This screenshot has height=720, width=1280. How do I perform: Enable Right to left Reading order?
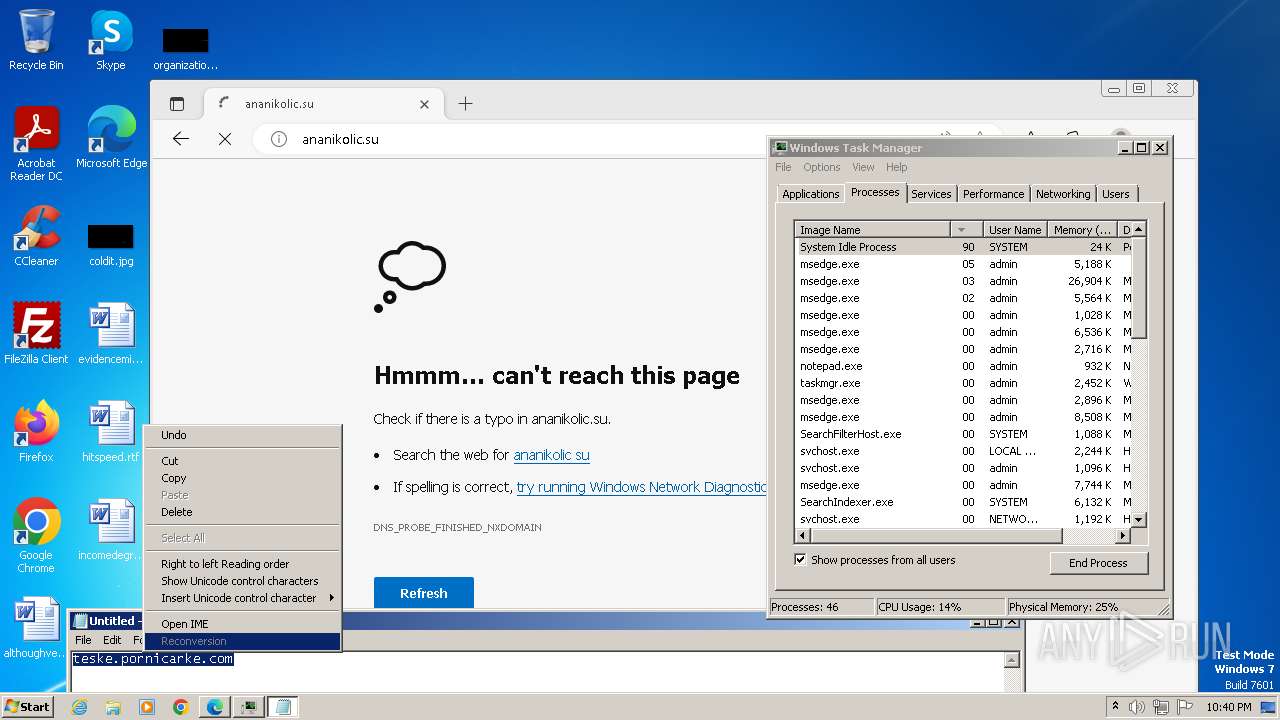tap(242, 564)
